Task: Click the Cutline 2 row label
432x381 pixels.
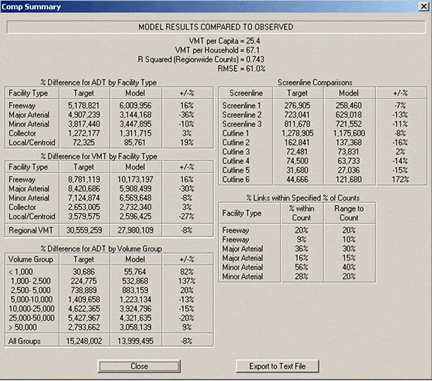Action: (236, 143)
